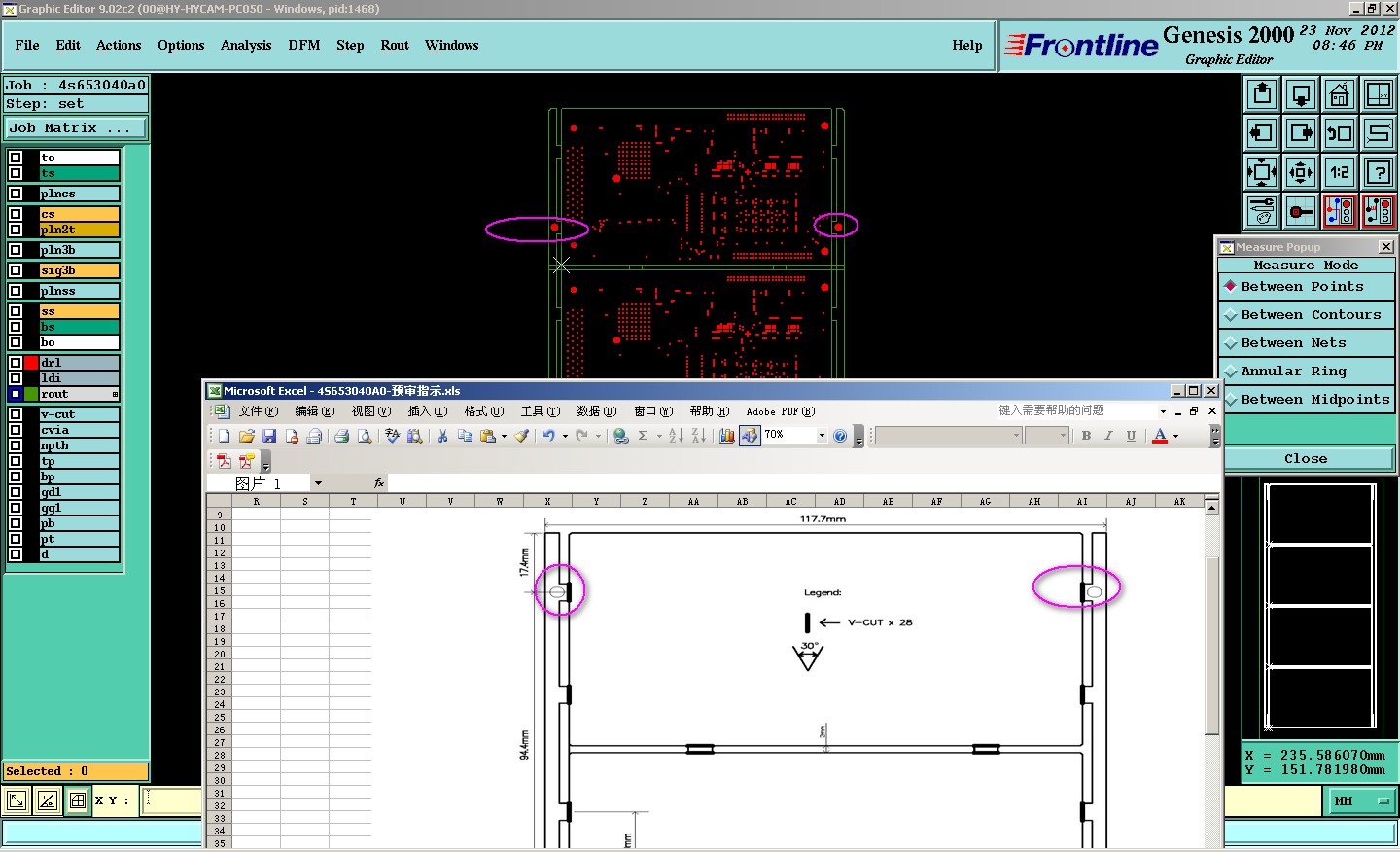Viewport: 1400px width, 852px height.
Task: Open the Rout menu
Action: pyautogui.click(x=395, y=45)
